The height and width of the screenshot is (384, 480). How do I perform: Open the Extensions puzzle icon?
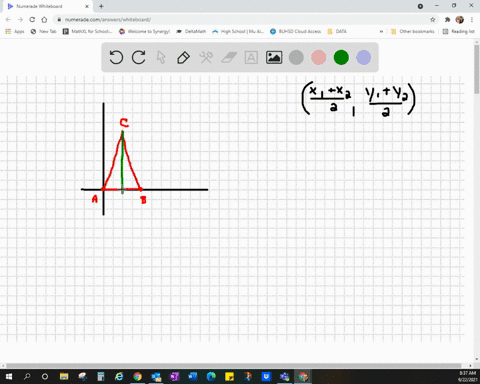coord(448,20)
